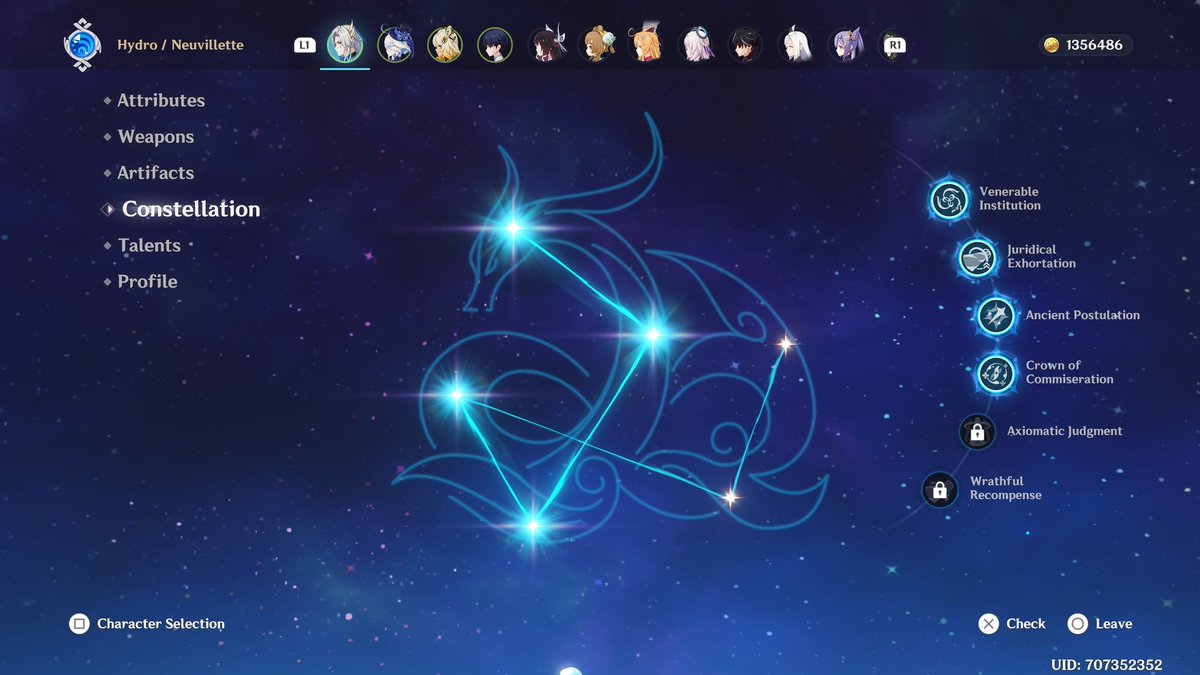1200x675 pixels.
Task: Click the Wrathful Recompense label
Action: 1006,488
